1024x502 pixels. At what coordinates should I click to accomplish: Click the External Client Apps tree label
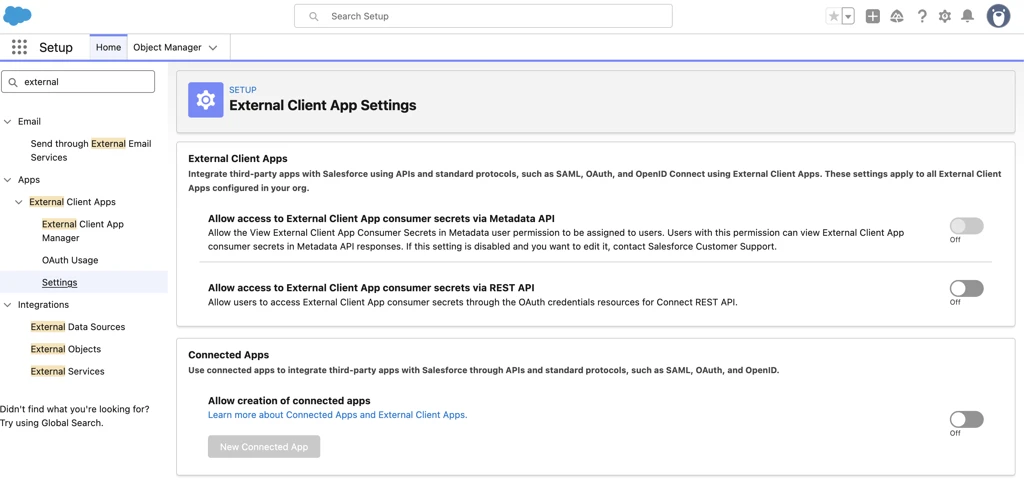click(x=72, y=202)
